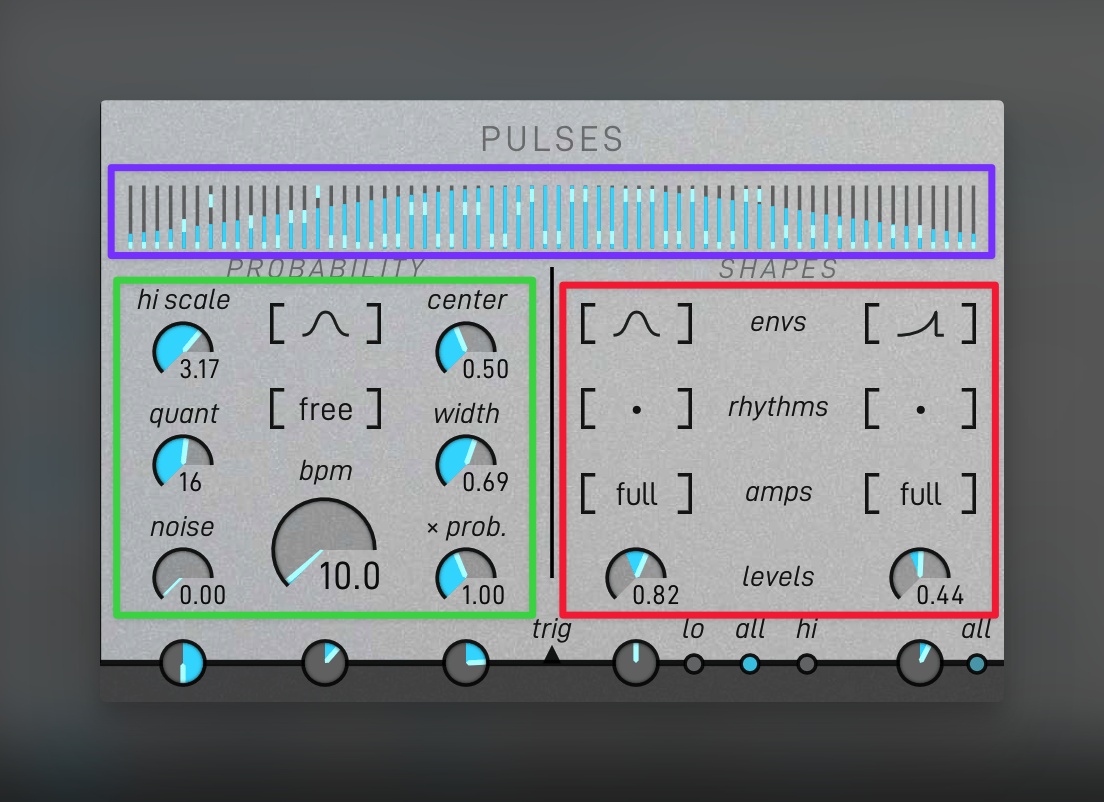Click the bottom modulation knob below right levels
Viewport: 1104px width, 802px height.
click(x=920, y=663)
